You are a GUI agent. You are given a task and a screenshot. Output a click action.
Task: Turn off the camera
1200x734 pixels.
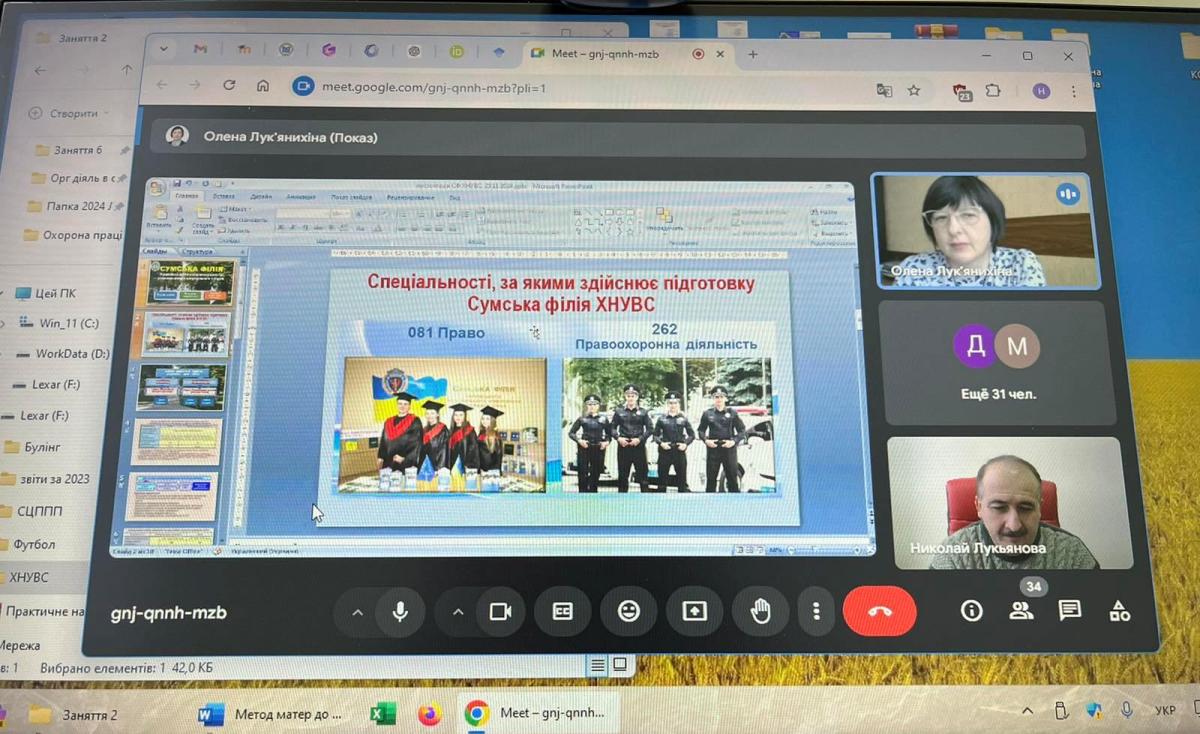pos(500,612)
